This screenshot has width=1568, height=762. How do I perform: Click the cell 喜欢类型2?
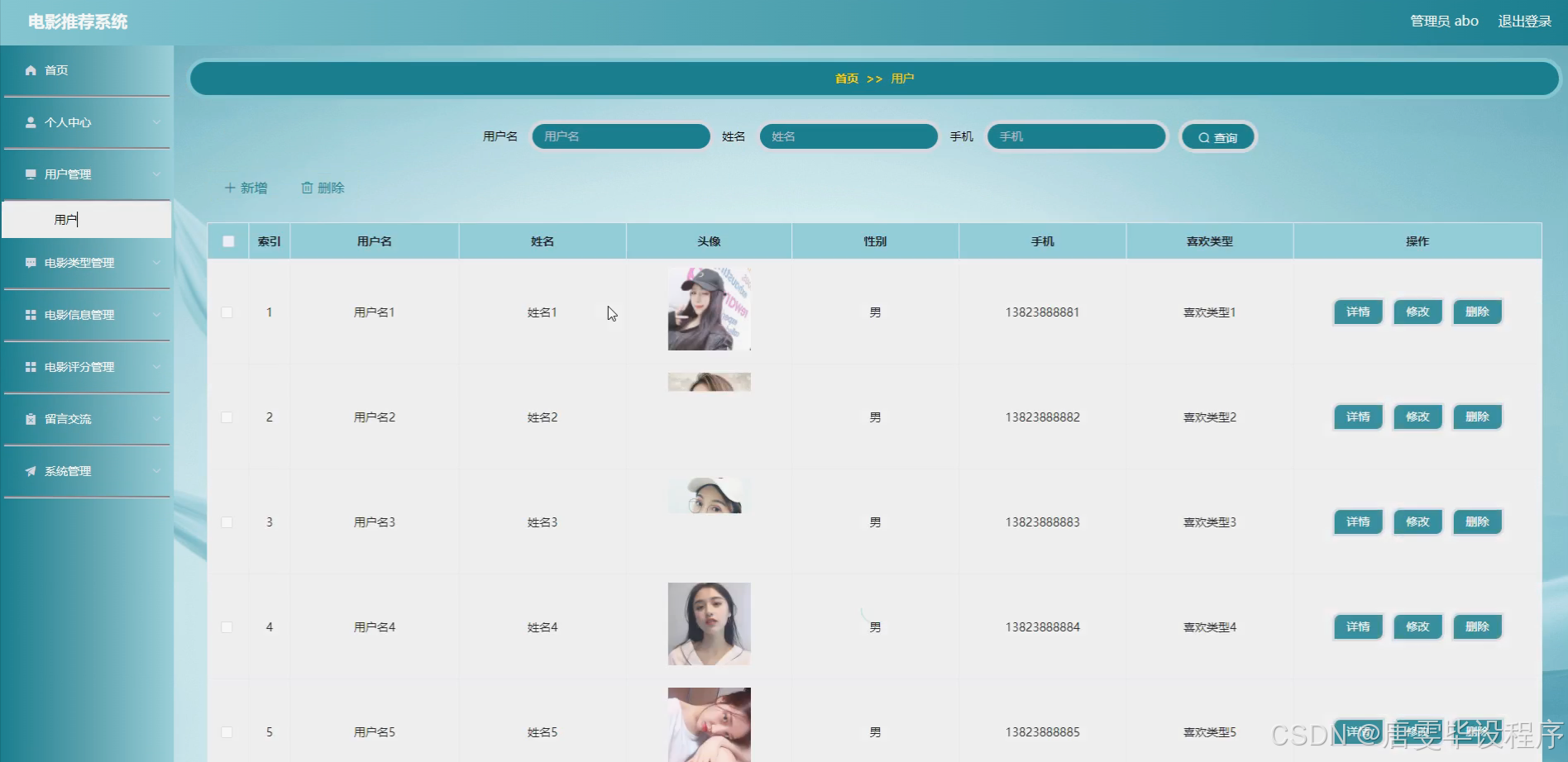point(1210,417)
